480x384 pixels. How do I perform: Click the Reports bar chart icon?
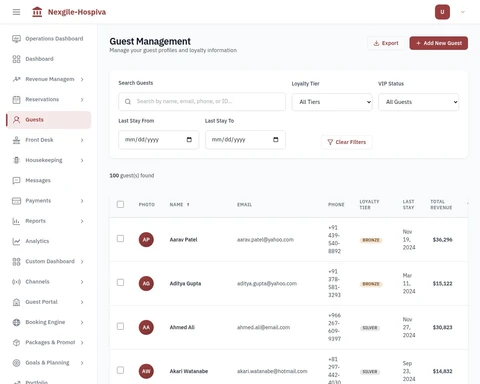[x=16, y=221]
